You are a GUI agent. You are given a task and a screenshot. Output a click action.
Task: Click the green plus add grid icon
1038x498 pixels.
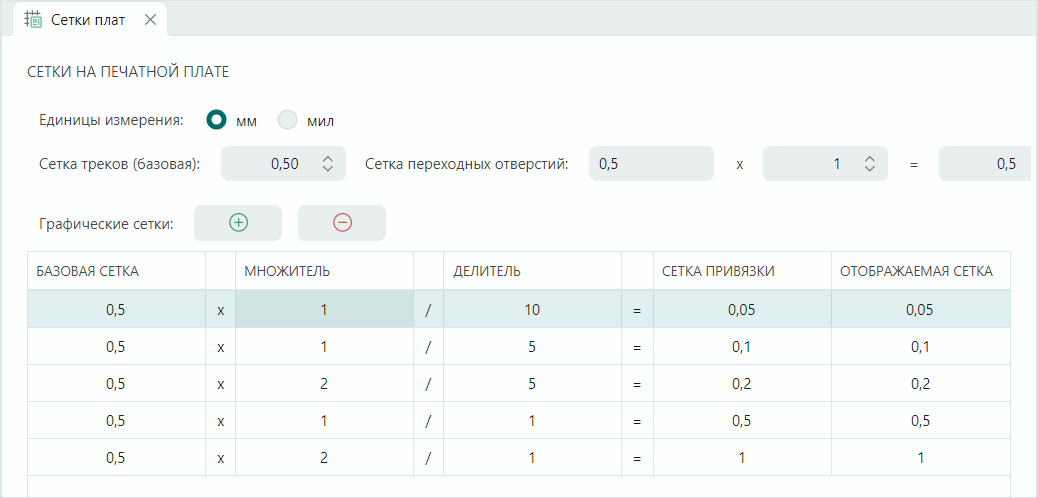238,223
